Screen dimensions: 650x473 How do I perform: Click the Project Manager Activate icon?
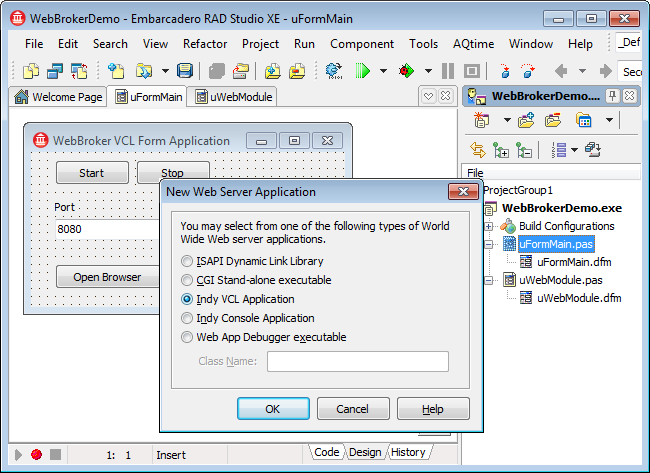(x=481, y=120)
